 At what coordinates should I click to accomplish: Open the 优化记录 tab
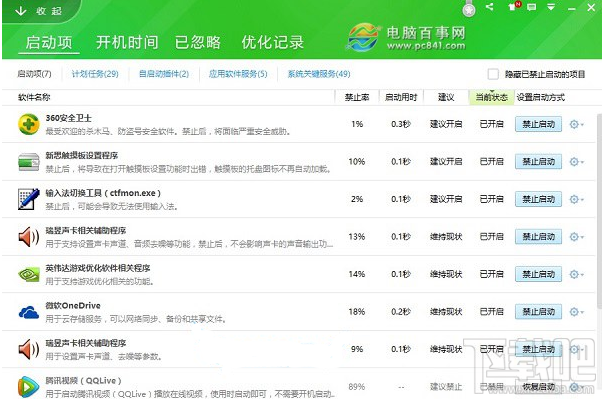tap(273, 42)
